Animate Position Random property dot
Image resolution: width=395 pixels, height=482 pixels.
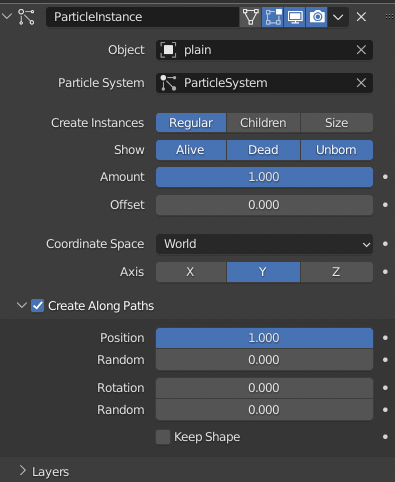[x=385, y=360]
